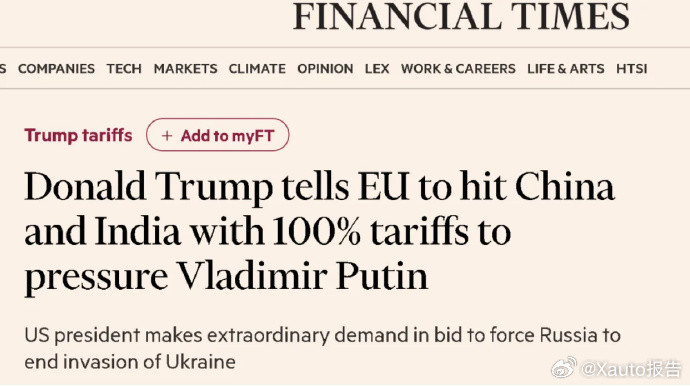Click the plus icon in Add to myFT
Viewport: 690px width, 386px height.
tap(167, 136)
